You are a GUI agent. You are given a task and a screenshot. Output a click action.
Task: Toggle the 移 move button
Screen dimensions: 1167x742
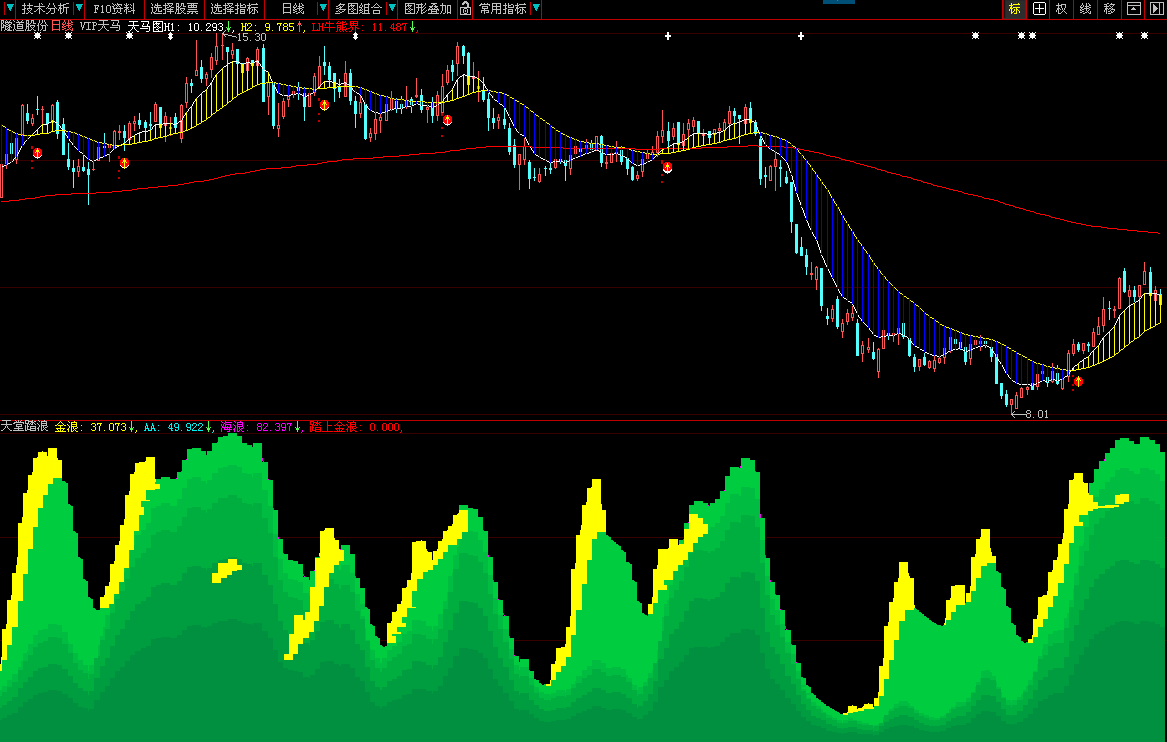pos(1109,9)
